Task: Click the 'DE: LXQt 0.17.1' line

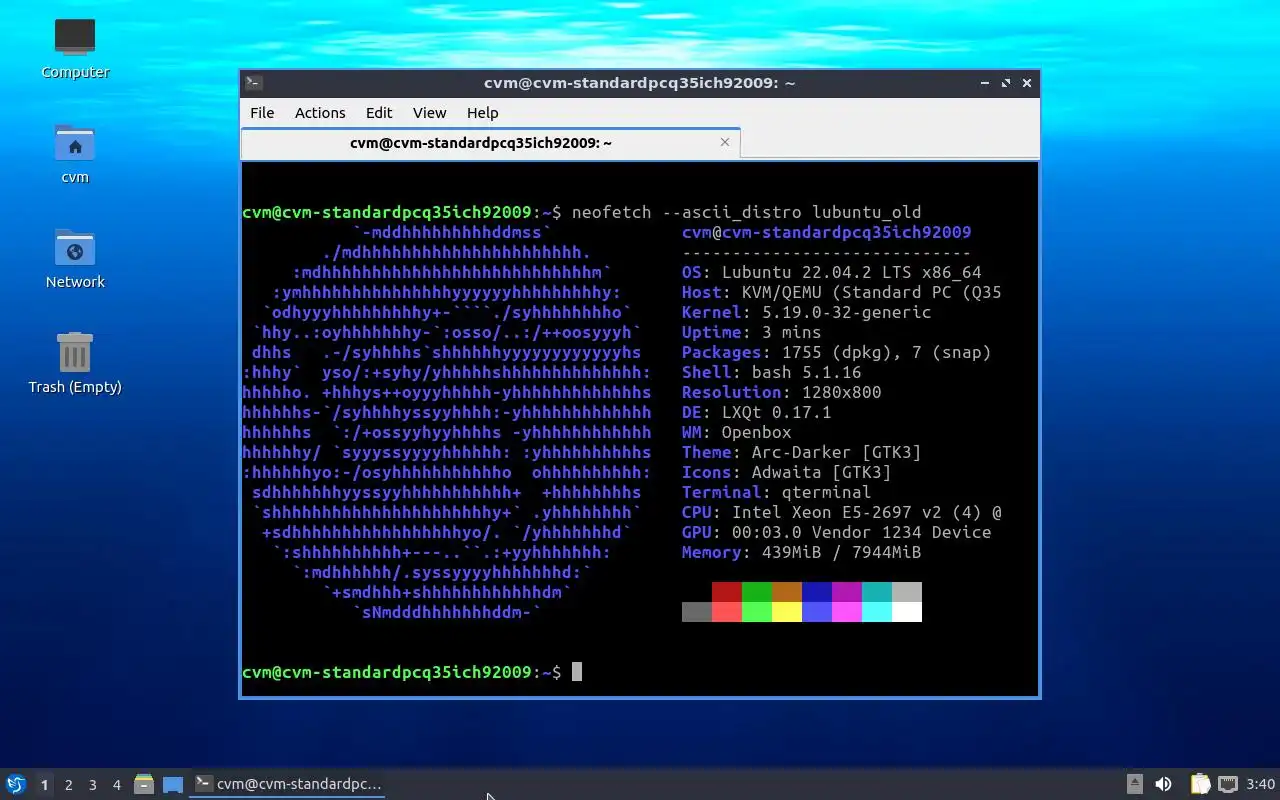Action: pos(757,412)
